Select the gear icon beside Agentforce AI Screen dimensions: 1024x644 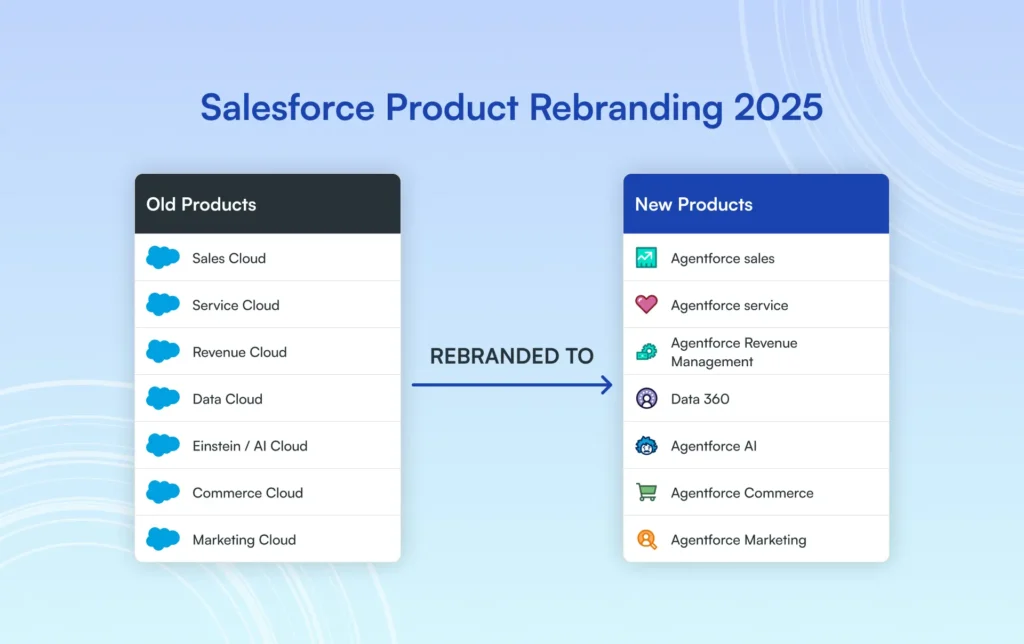pos(645,445)
